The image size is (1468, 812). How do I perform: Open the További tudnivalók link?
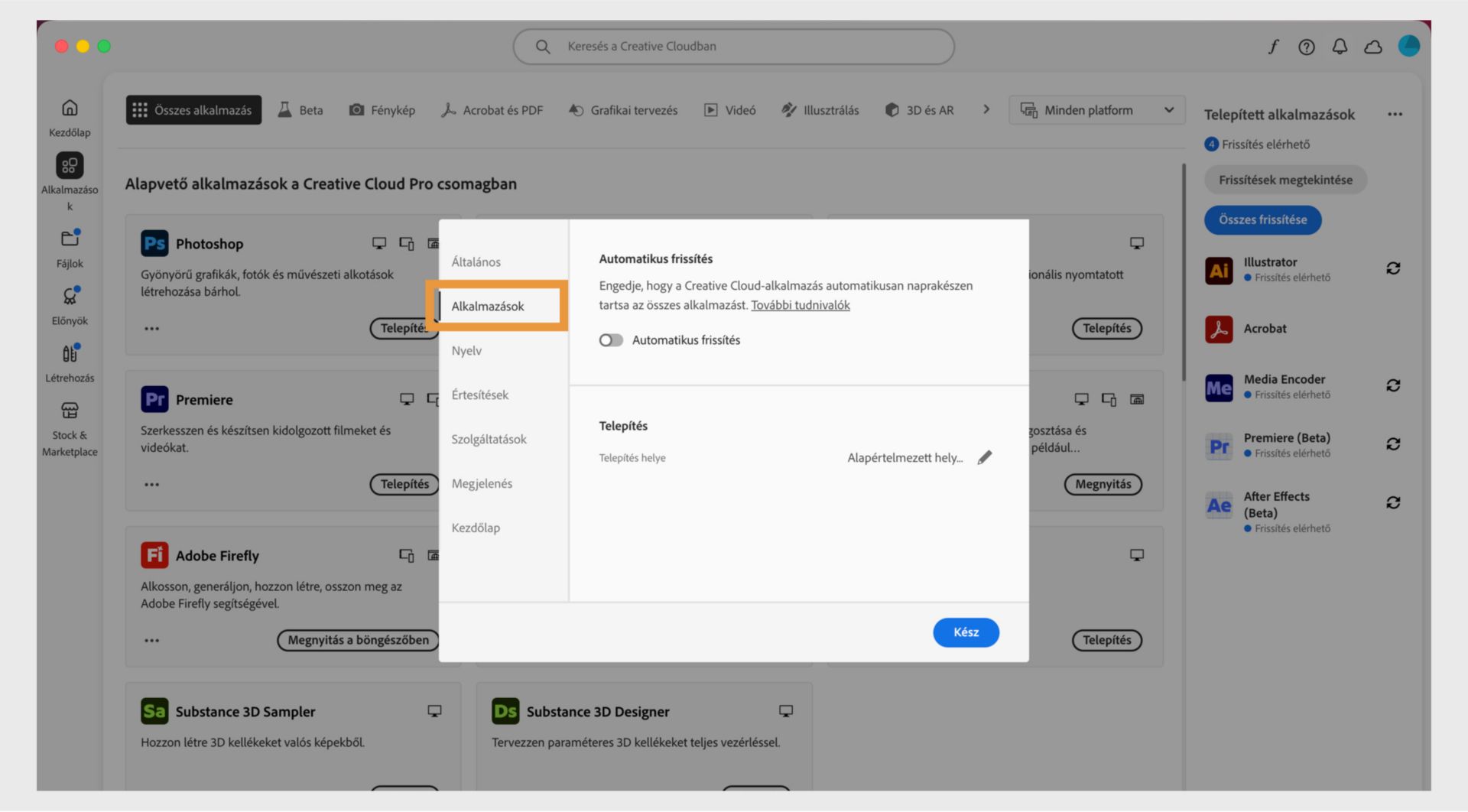point(801,305)
